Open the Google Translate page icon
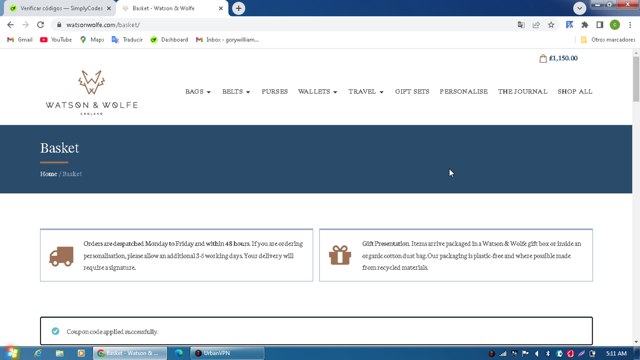Image resolution: width=640 pixels, height=360 pixels. [521, 25]
